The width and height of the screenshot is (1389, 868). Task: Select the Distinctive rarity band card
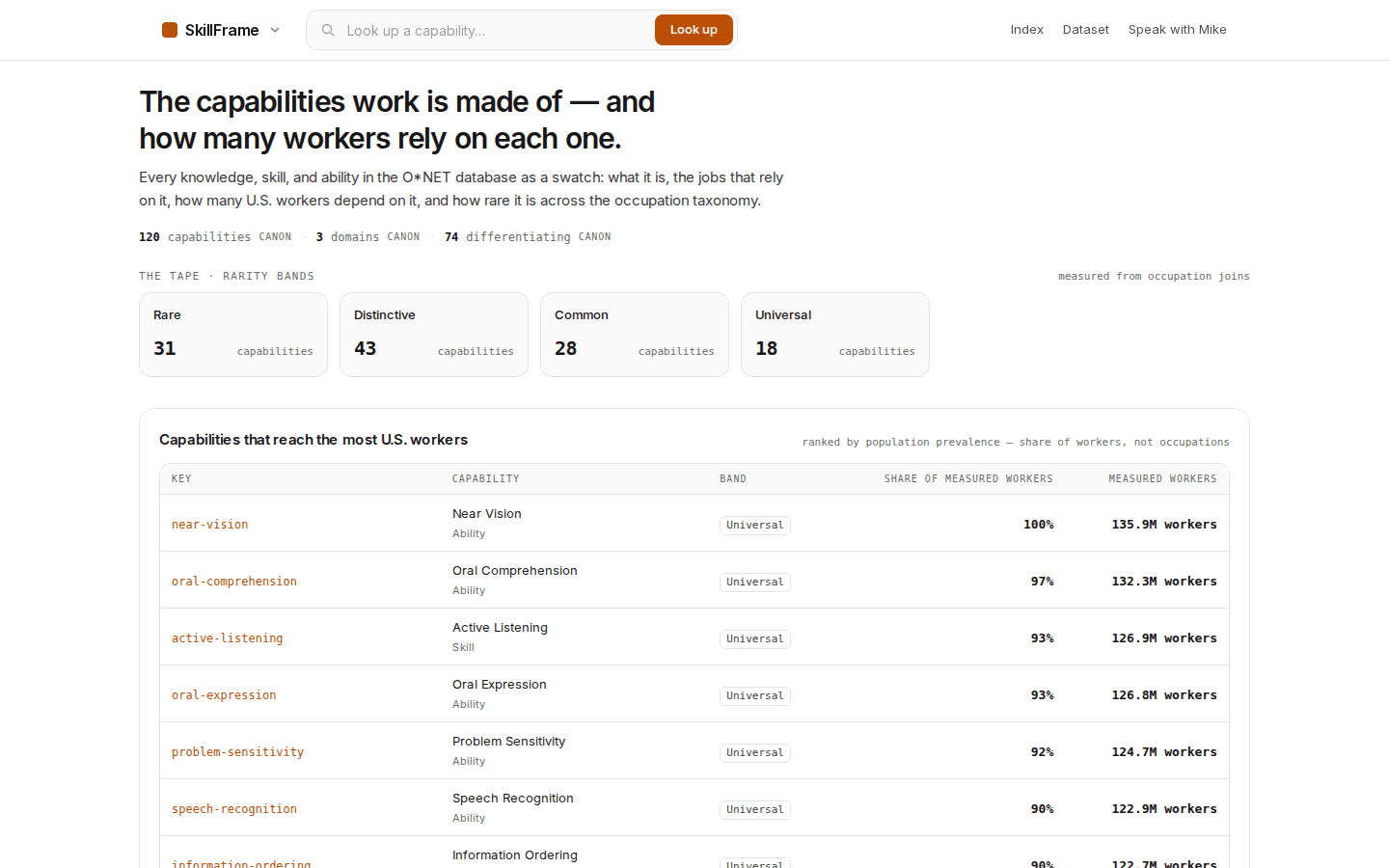point(434,335)
